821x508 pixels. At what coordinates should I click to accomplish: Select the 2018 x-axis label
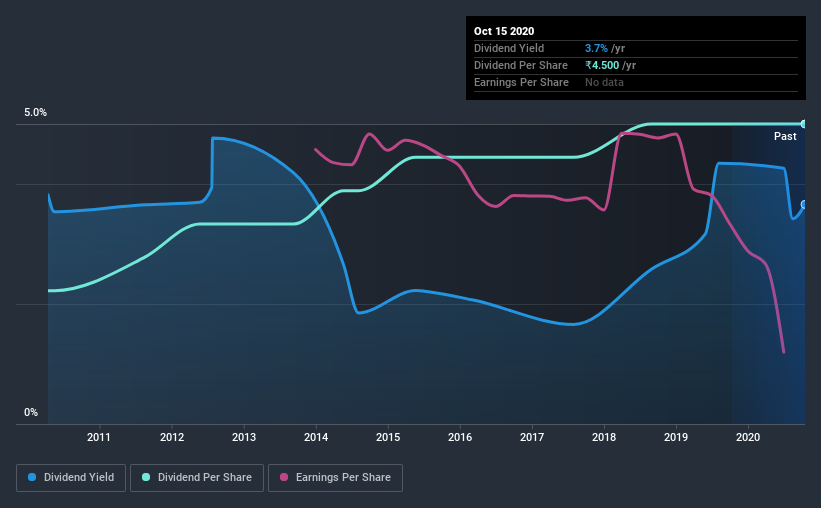[604, 437]
